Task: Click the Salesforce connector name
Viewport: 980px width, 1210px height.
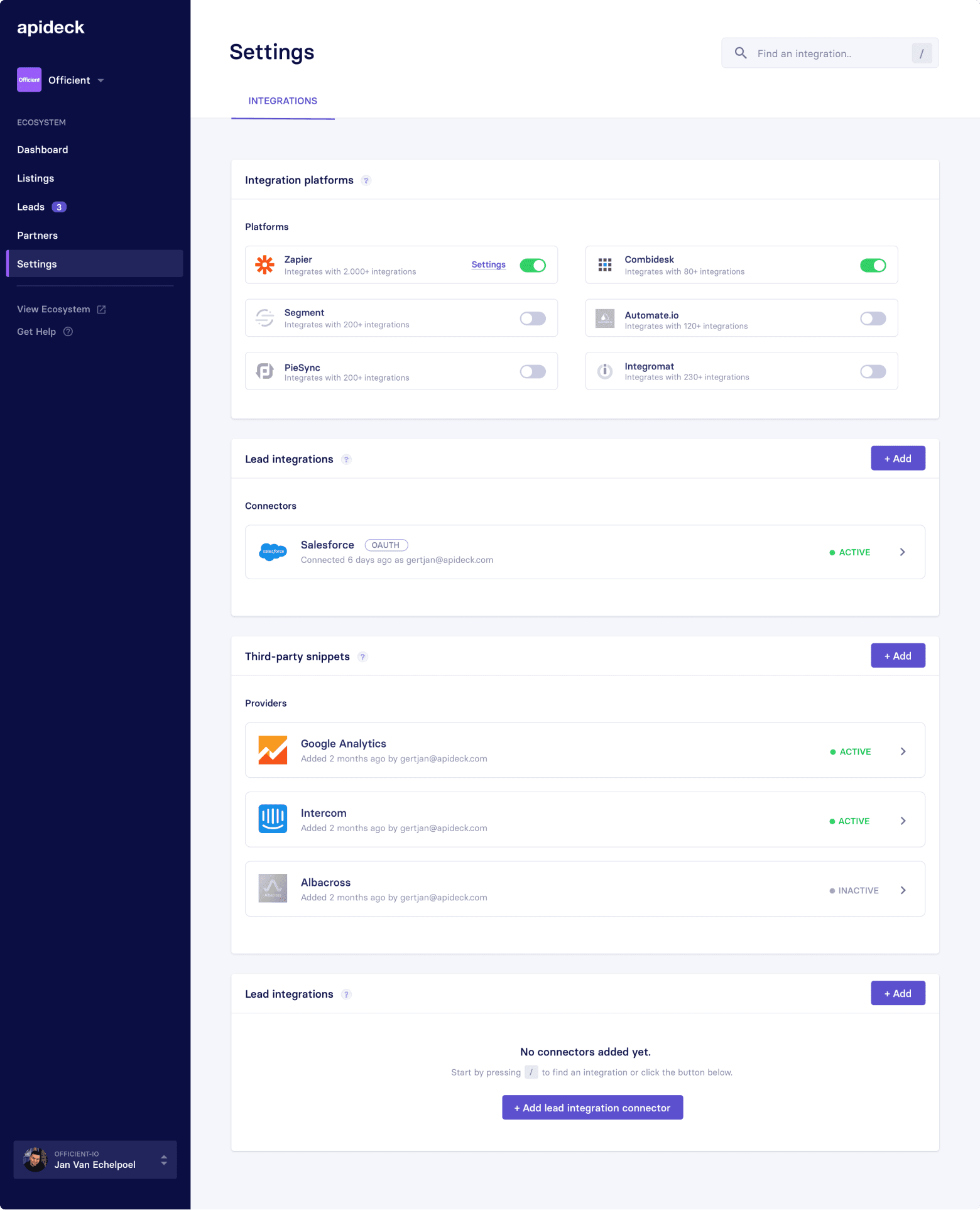Action: point(327,545)
